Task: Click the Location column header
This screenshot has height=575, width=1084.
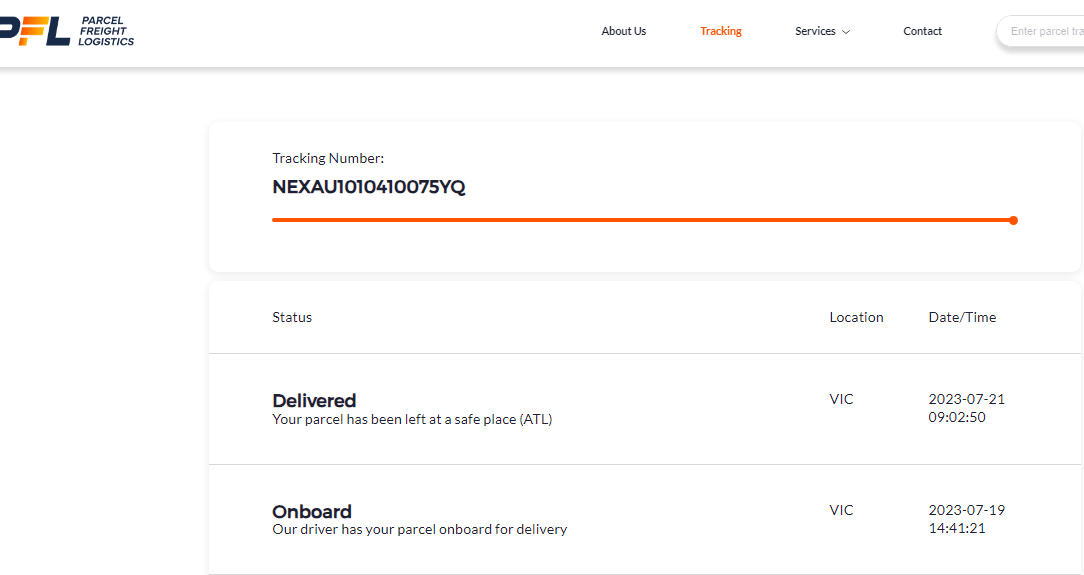Action: pos(856,317)
